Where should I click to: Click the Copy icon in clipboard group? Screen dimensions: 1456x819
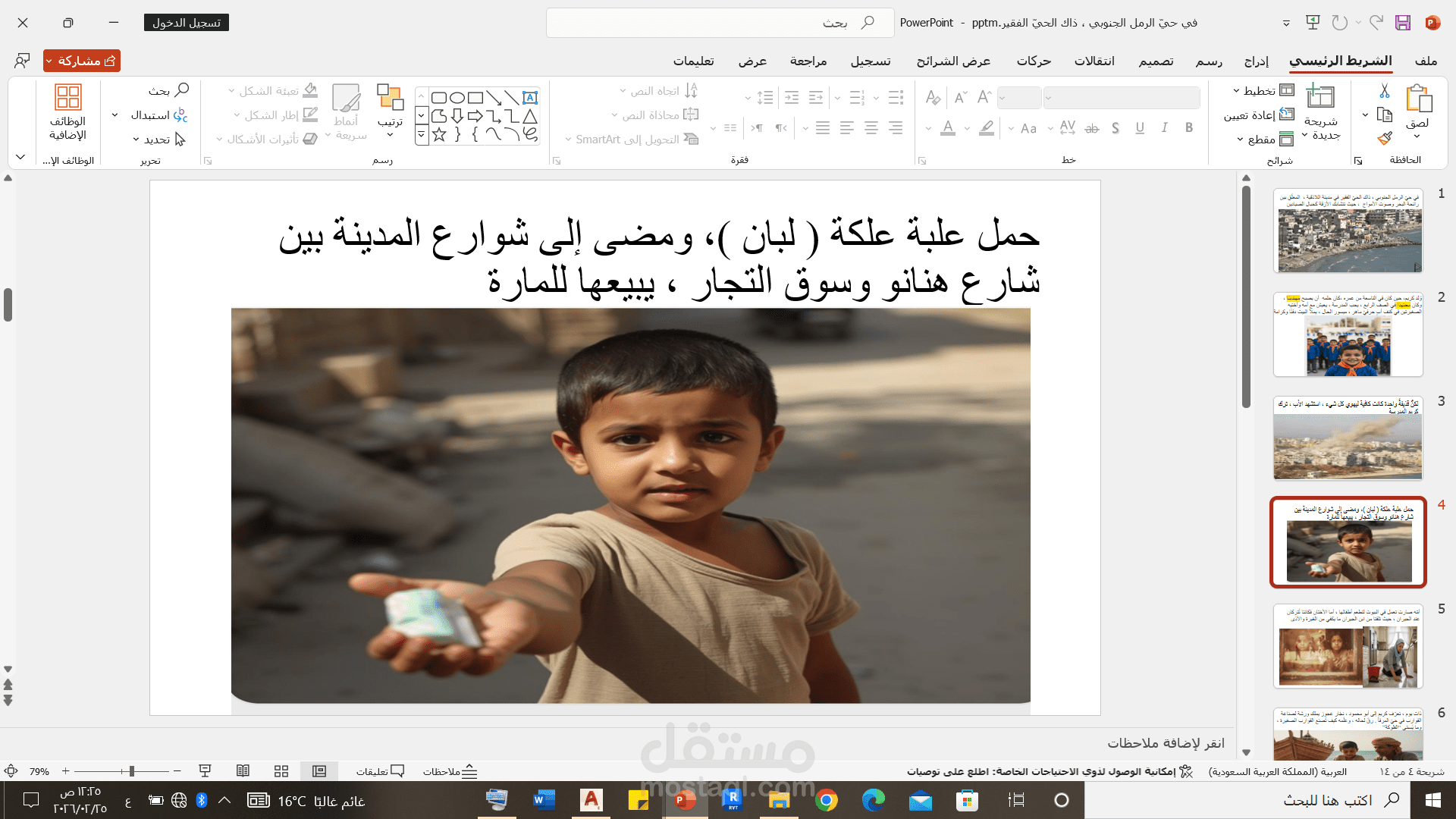coord(1385,115)
